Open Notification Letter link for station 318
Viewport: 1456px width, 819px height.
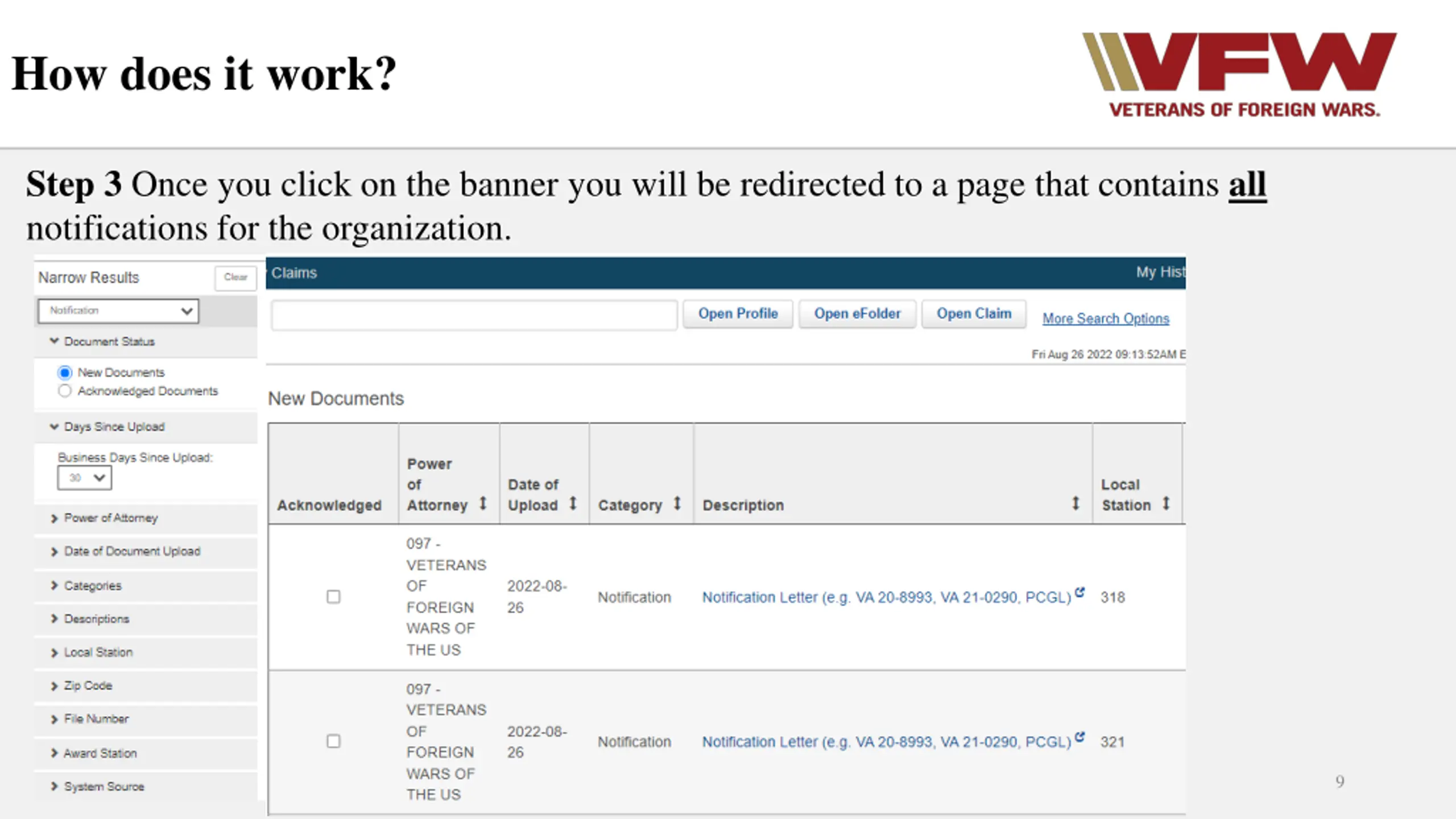coord(886,597)
